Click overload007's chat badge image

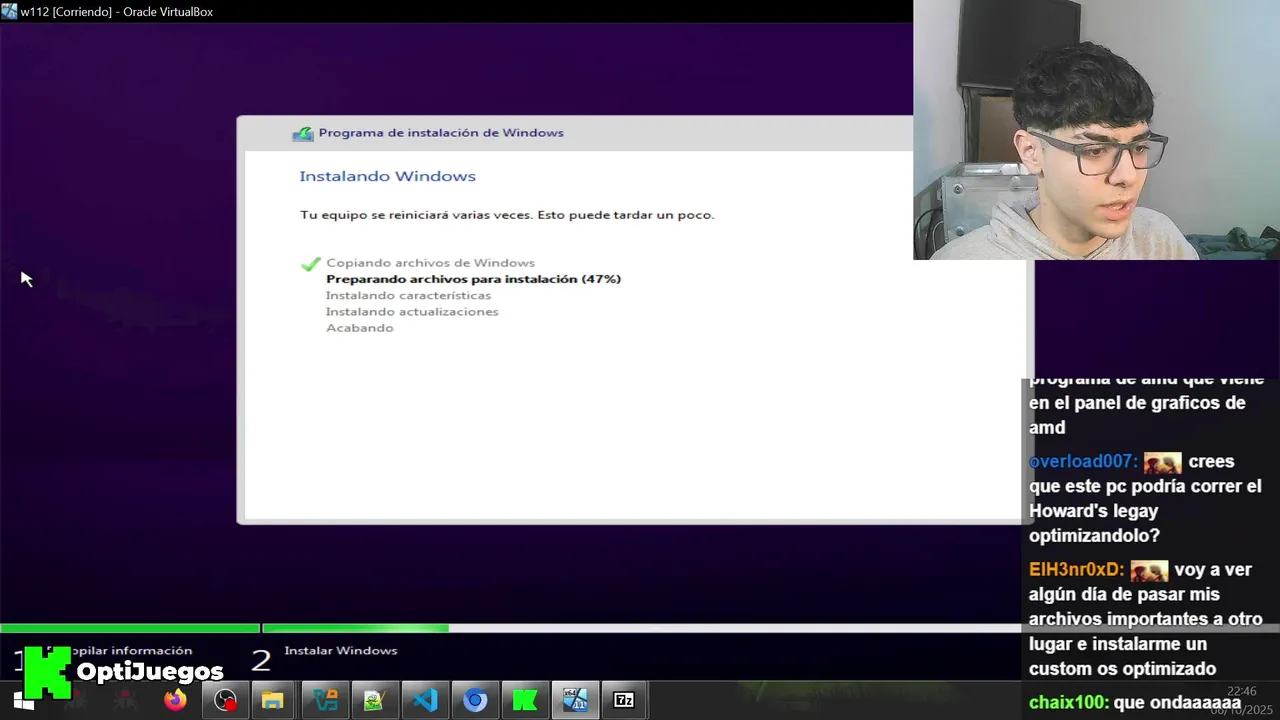(1163, 462)
